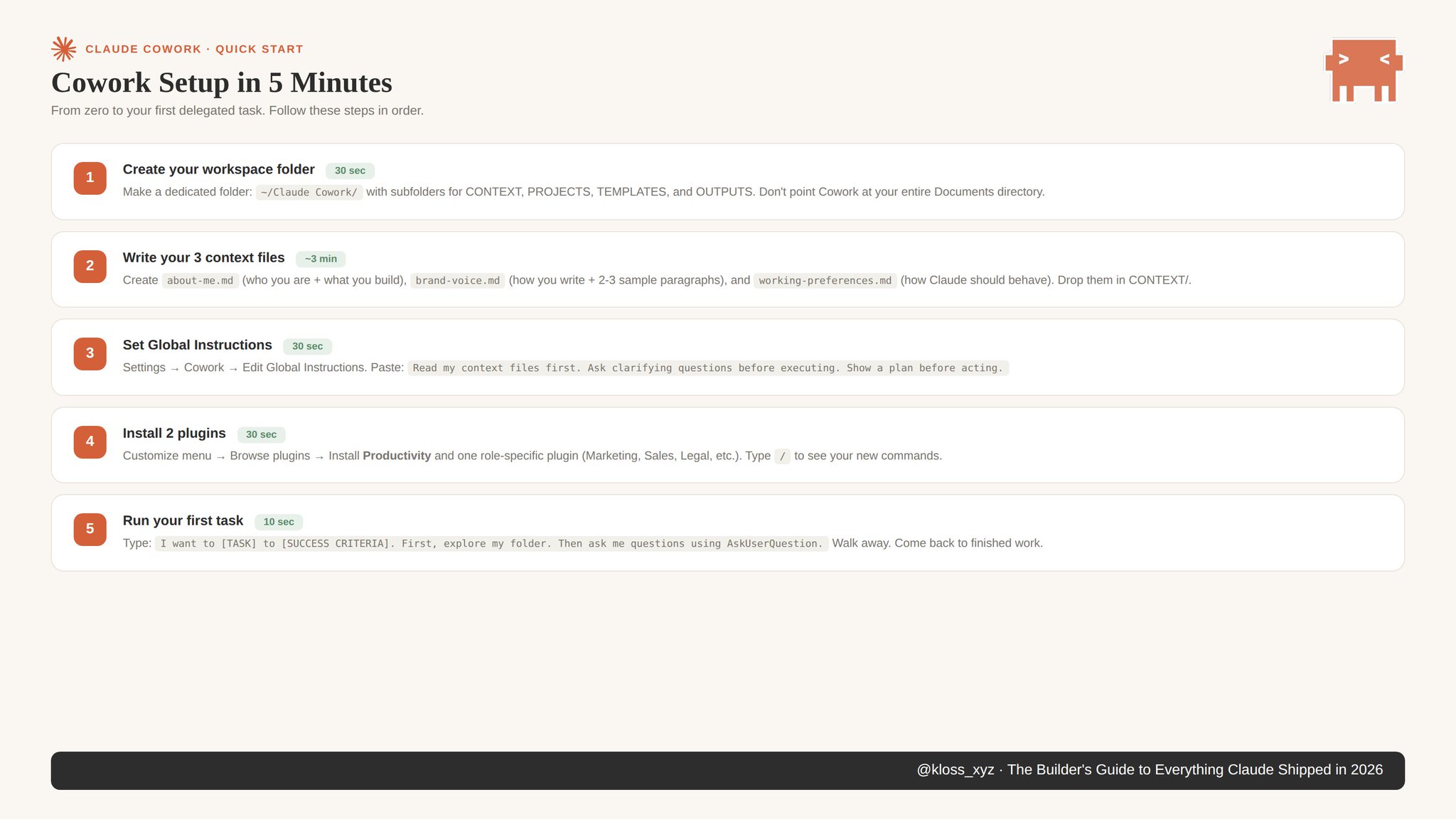The width and height of the screenshot is (1456, 819).
Task: Click the orange step 4 number badge
Action: (90, 441)
